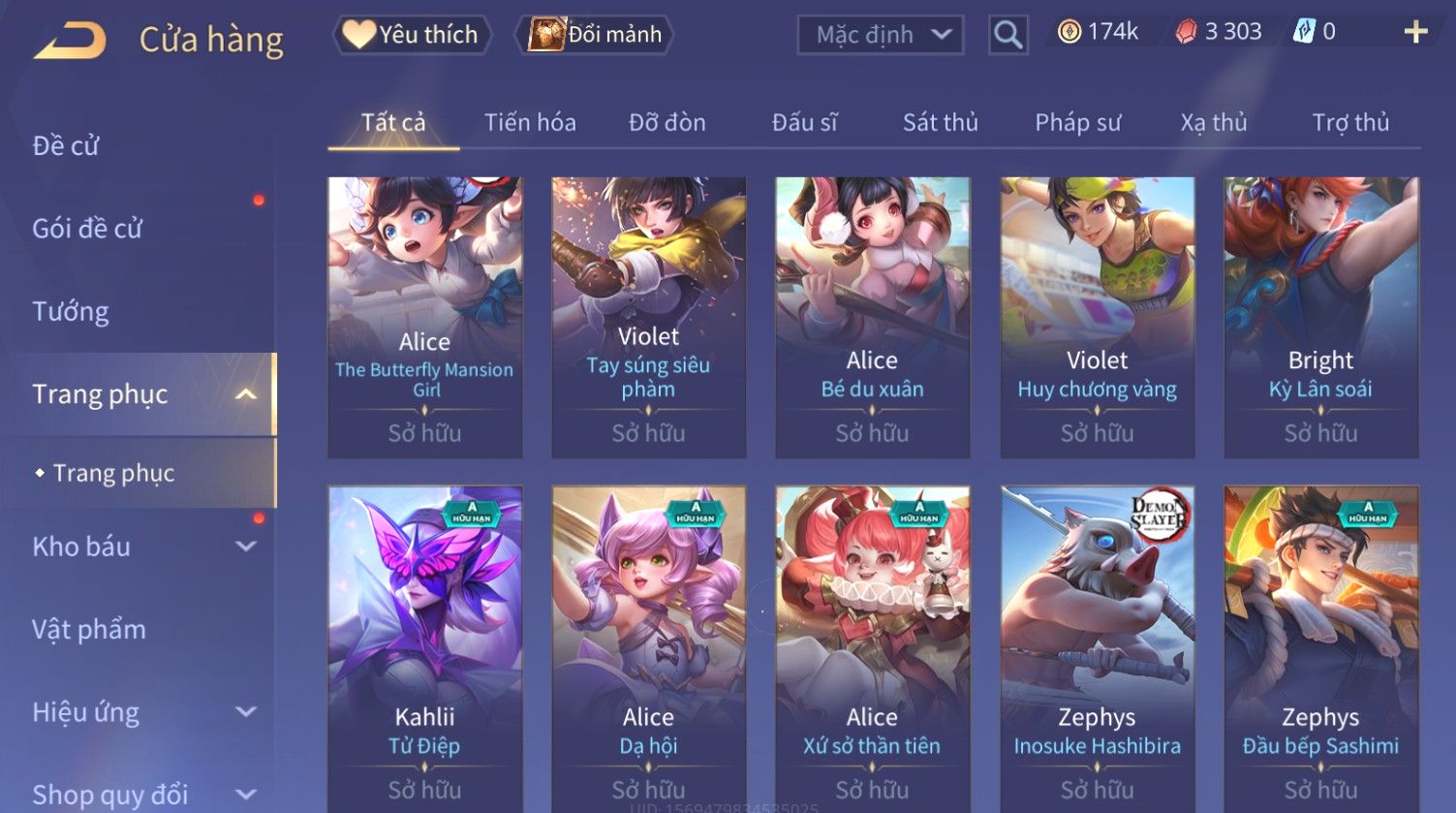Image resolution: width=1456 pixels, height=813 pixels.
Task: Click the back arrow icon
Action: [70, 41]
